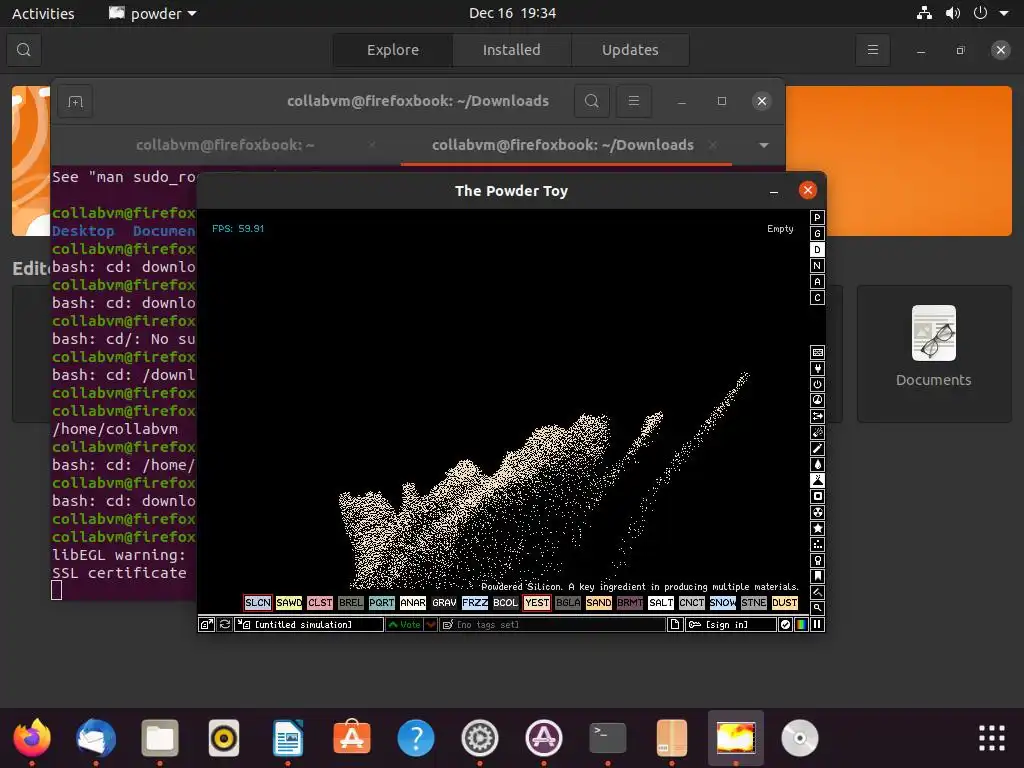Open the Sensors category gauge icon
This screenshot has width=1024, height=768.
tap(817, 400)
